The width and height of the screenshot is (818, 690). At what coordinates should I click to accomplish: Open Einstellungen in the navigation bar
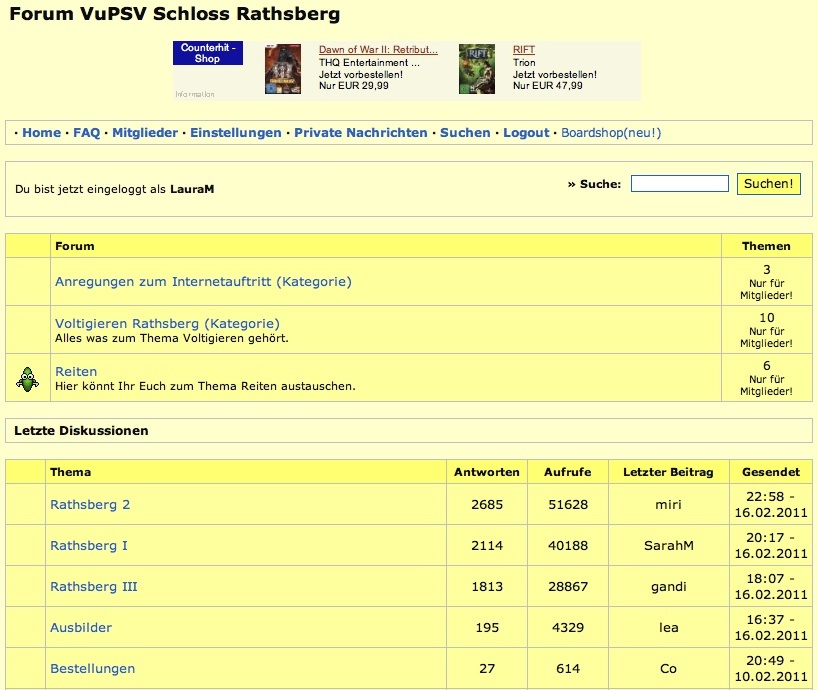(x=236, y=132)
